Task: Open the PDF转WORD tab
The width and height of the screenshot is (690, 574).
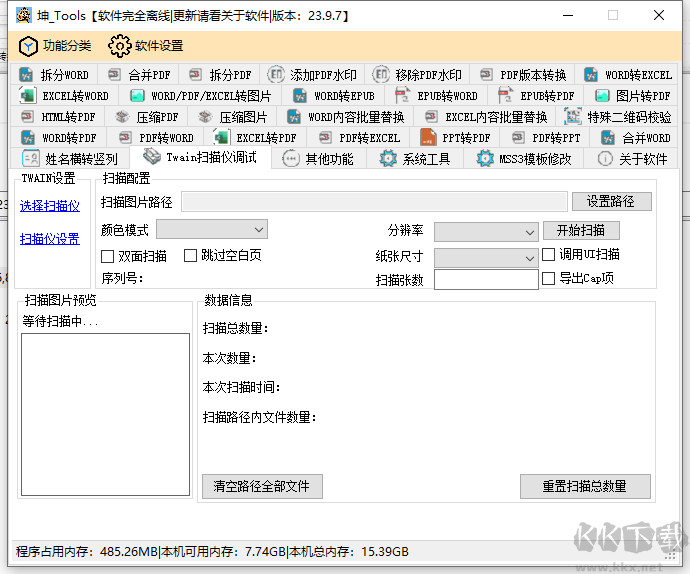Action: [156, 138]
